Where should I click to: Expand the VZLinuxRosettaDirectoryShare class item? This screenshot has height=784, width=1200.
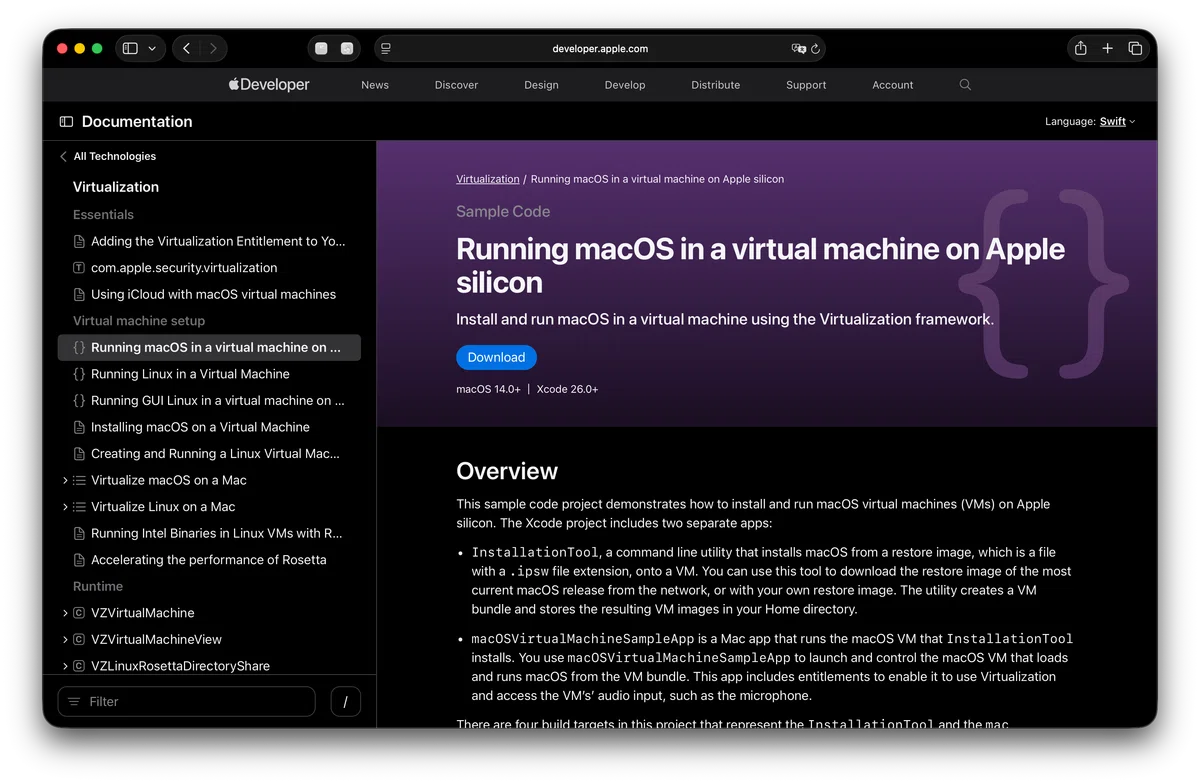click(x=65, y=666)
